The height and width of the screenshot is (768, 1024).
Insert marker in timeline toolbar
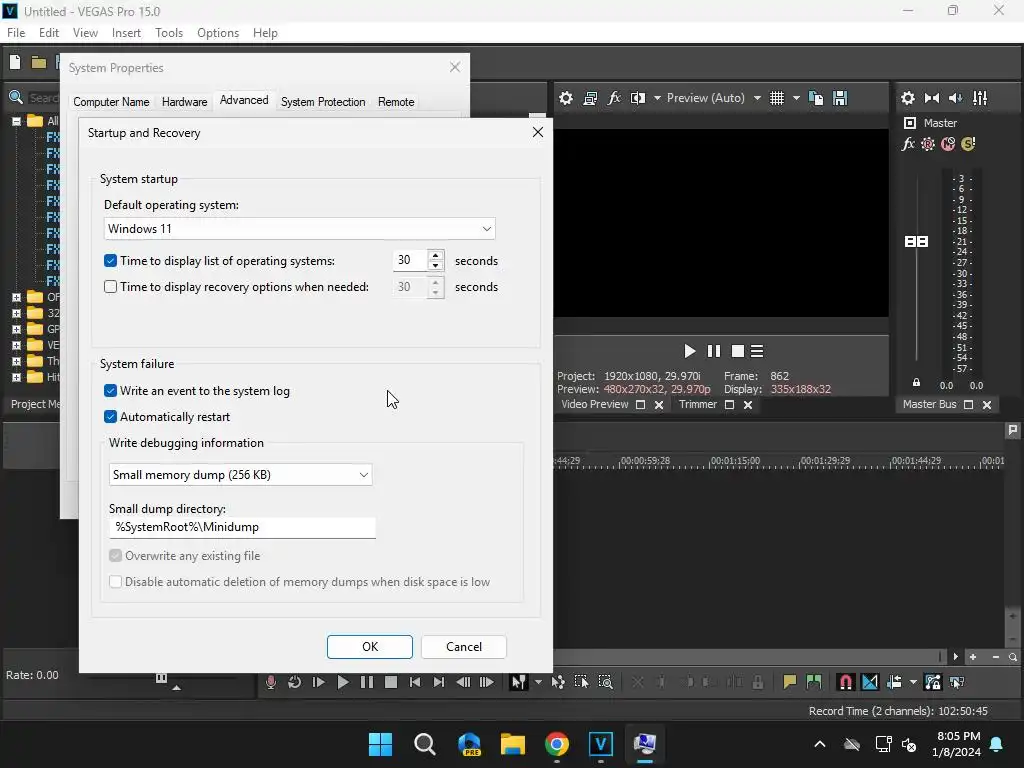[790, 682]
